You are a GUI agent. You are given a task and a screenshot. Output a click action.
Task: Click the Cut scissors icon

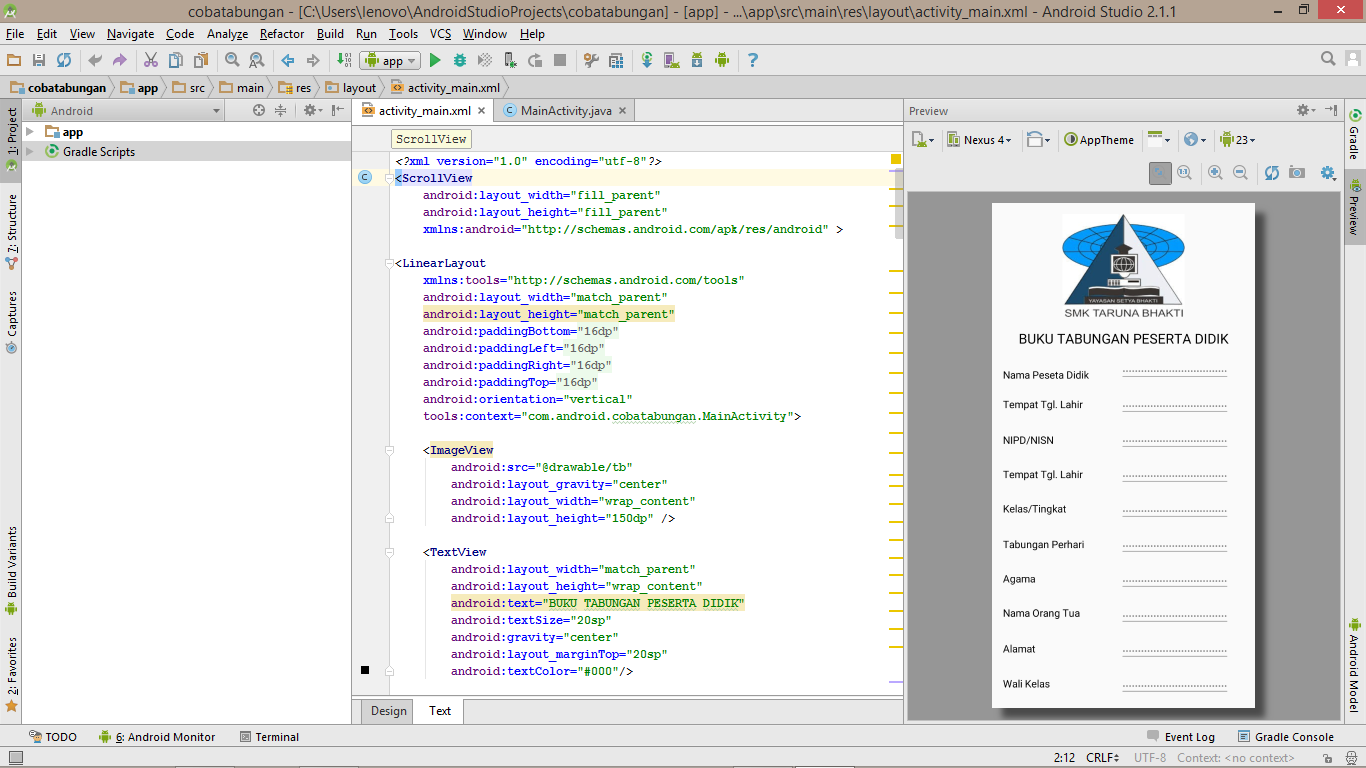point(151,61)
